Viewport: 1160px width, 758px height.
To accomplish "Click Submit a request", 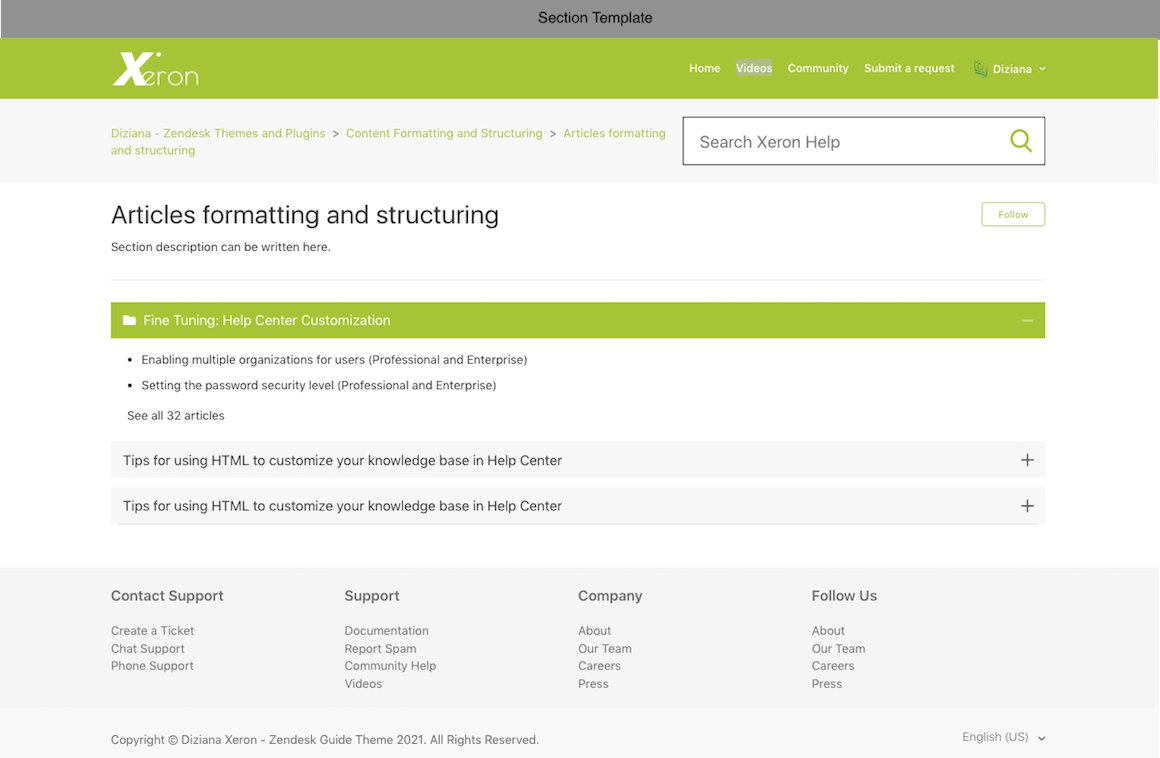I will pyautogui.click(x=909, y=68).
